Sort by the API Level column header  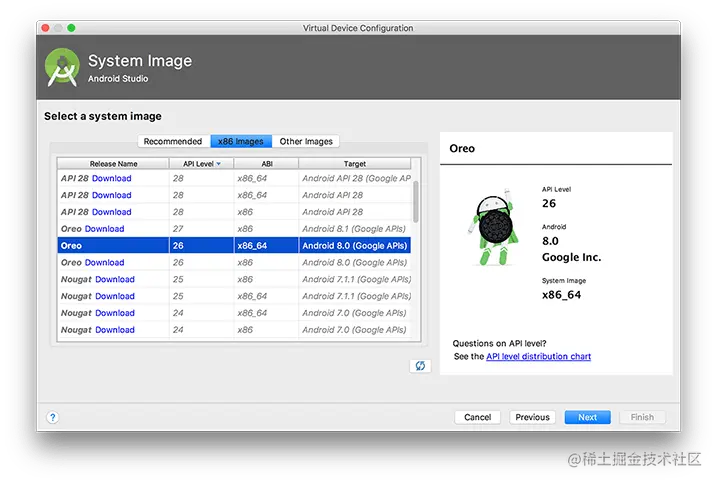click(201, 164)
